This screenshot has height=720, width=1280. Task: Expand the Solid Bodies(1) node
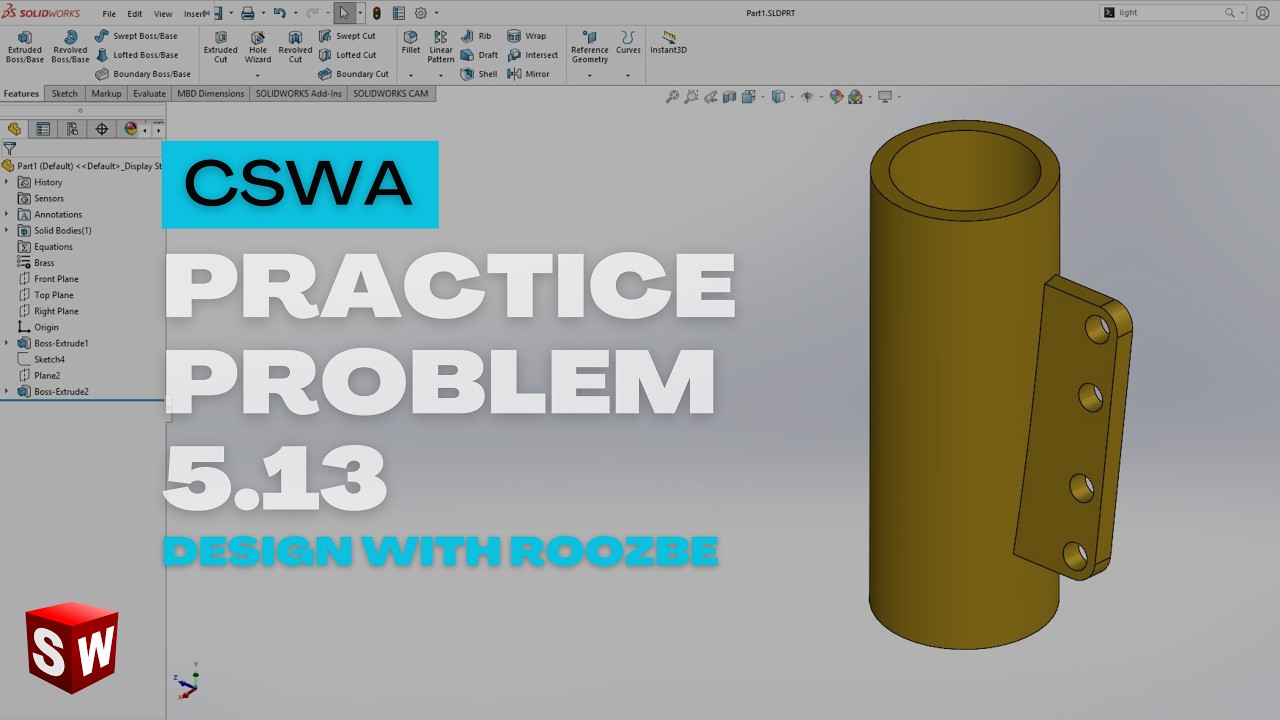click(x=7, y=230)
